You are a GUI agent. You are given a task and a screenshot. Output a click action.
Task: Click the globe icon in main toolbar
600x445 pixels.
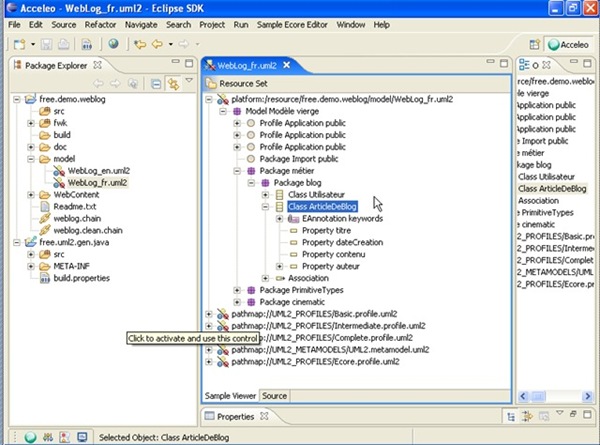click(x=113, y=44)
